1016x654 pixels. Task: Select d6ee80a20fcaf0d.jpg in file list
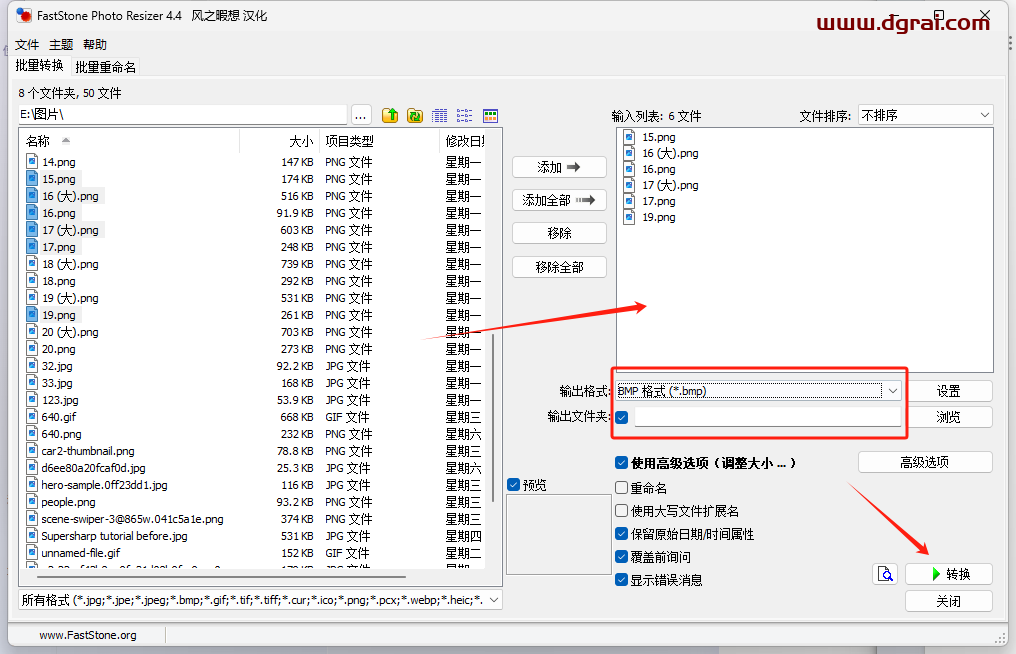[93, 467]
